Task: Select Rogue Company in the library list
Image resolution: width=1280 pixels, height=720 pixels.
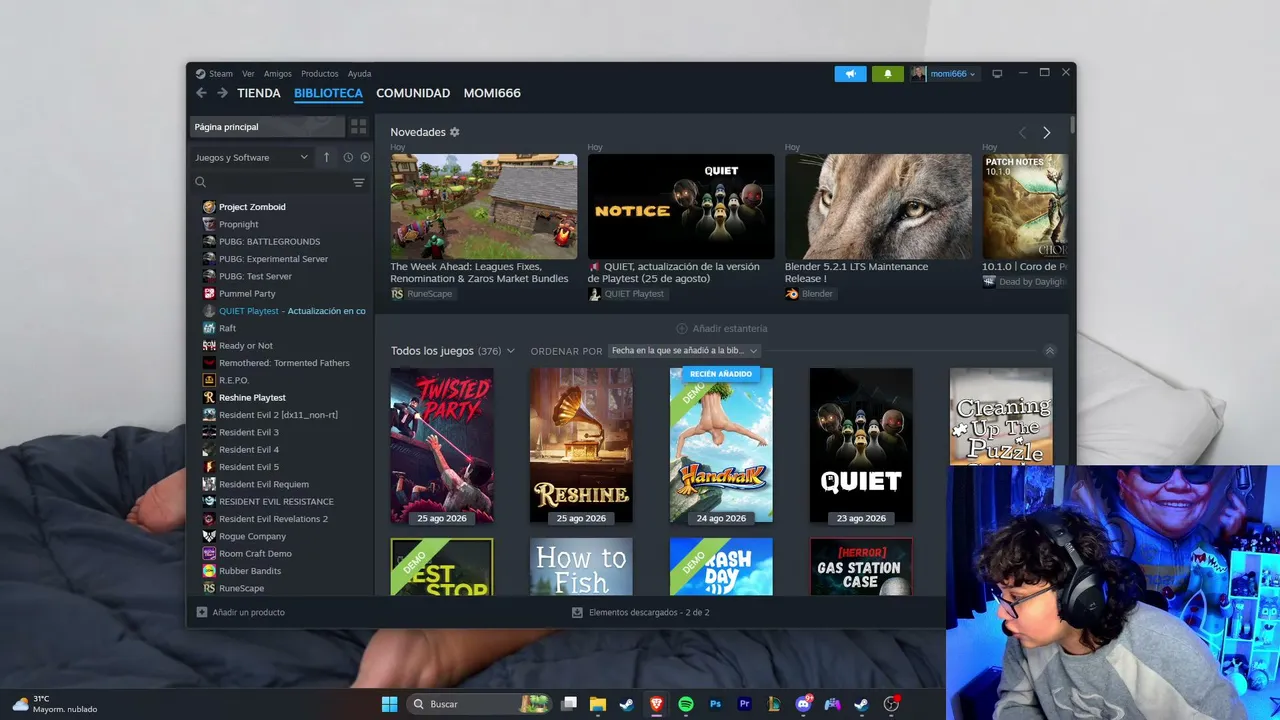Action: 252,536
